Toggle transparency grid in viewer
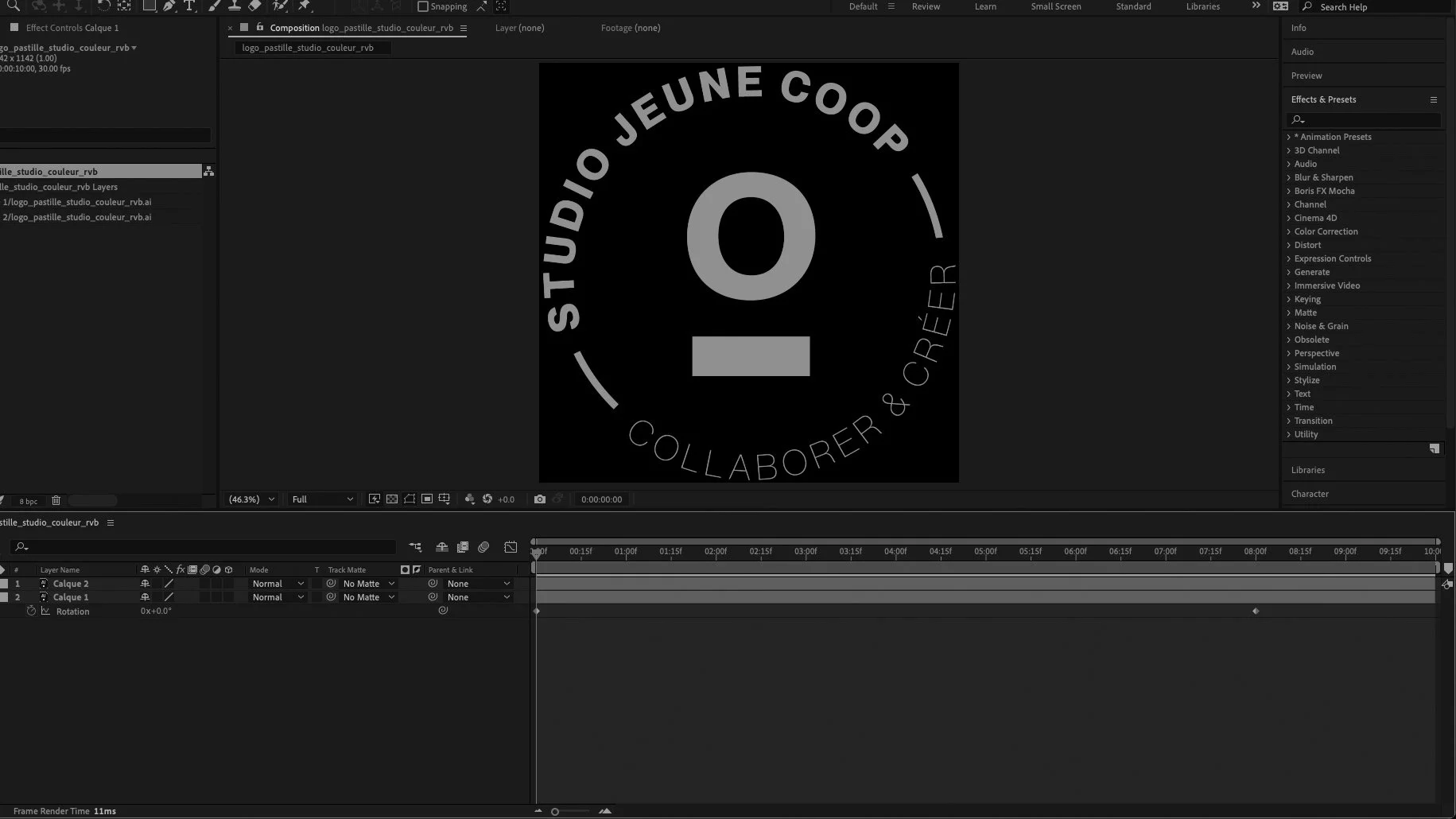1456x819 pixels. pyautogui.click(x=392, y=499)
